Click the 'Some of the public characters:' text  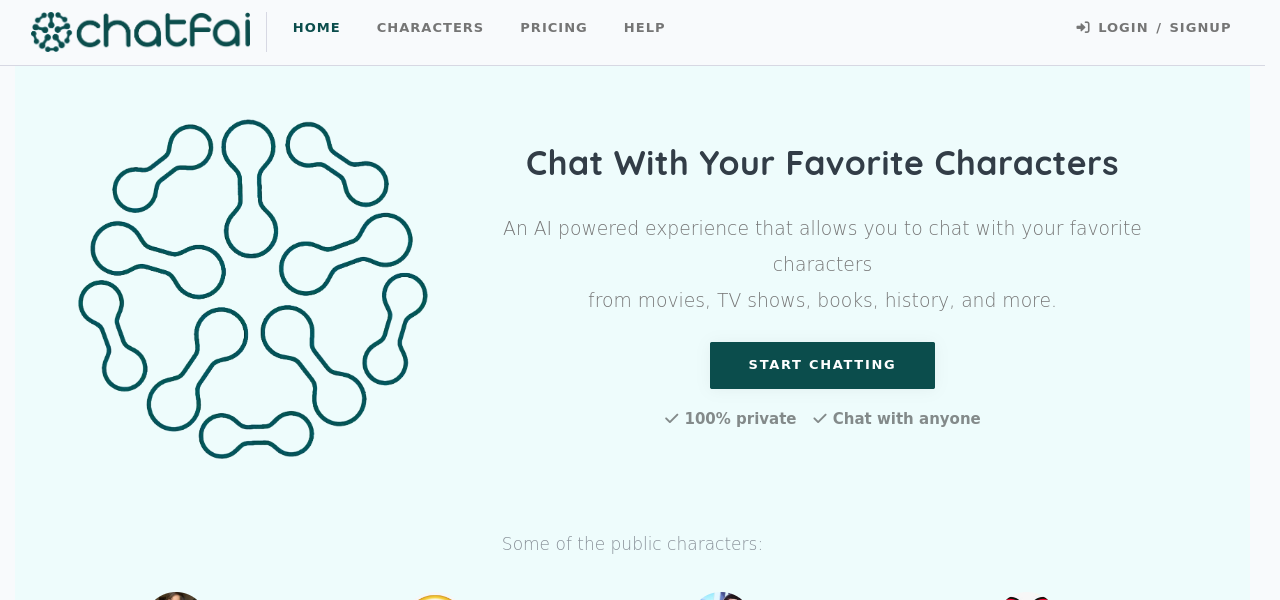[632, 544]
